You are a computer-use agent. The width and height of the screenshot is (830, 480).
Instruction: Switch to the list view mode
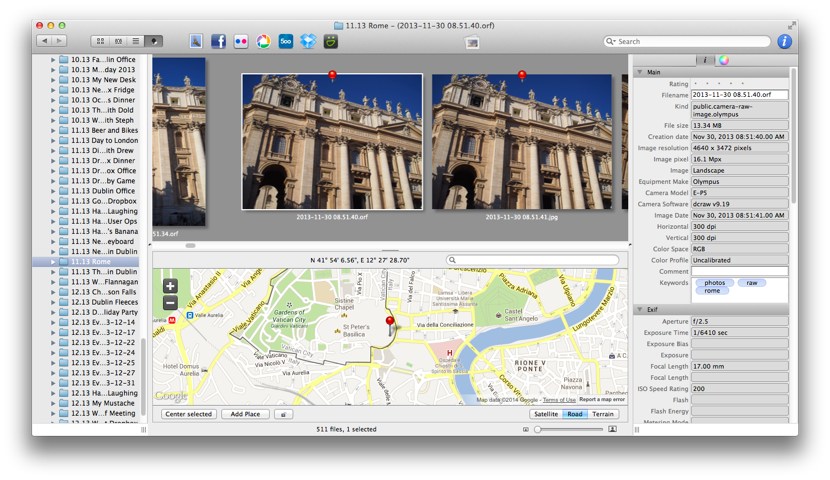click(x=136, y=41)
